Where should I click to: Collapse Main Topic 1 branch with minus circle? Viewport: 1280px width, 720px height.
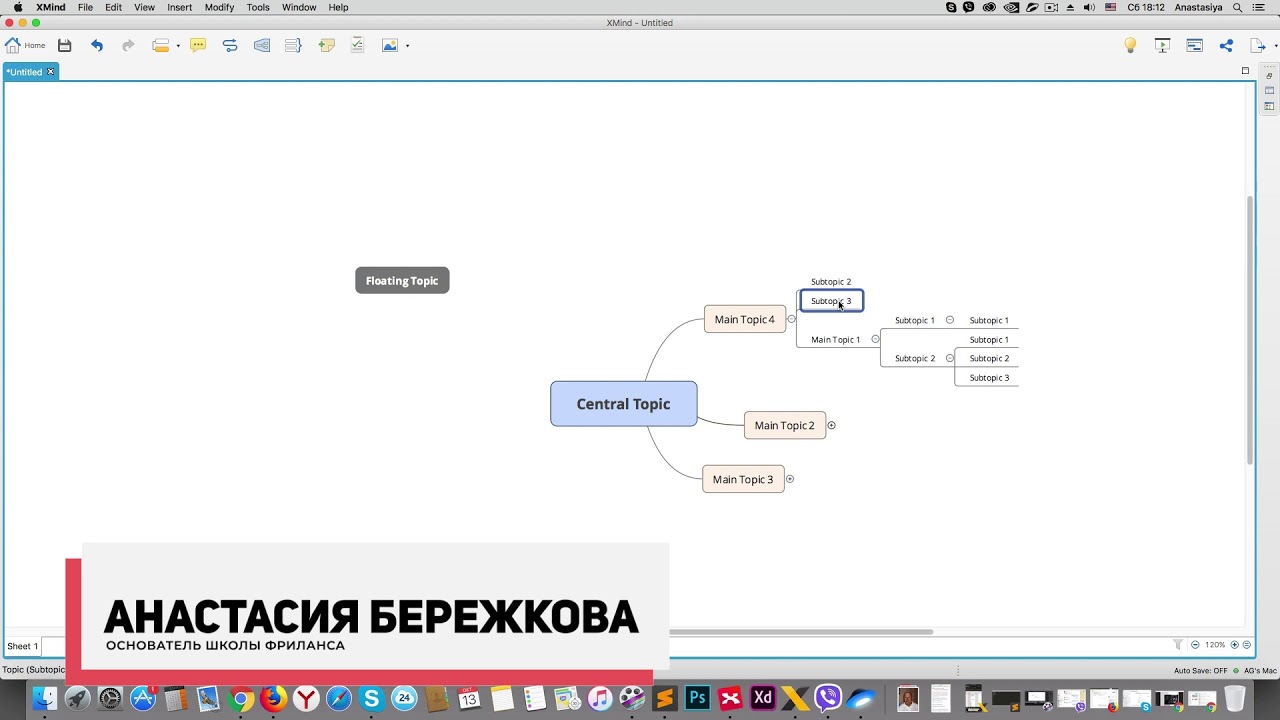pos(875,339)
